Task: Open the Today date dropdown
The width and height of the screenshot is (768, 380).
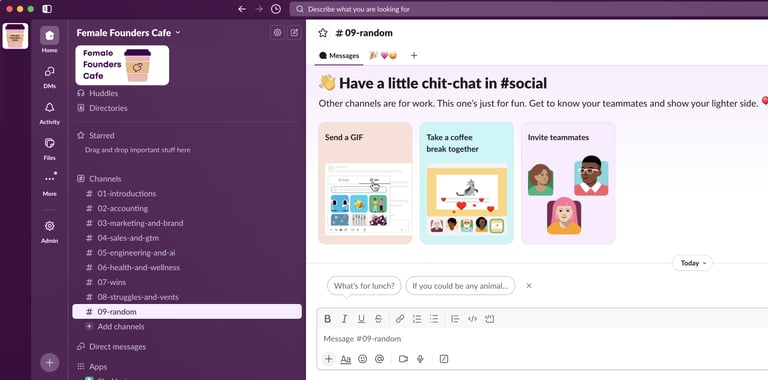Action: coord(693,263)
